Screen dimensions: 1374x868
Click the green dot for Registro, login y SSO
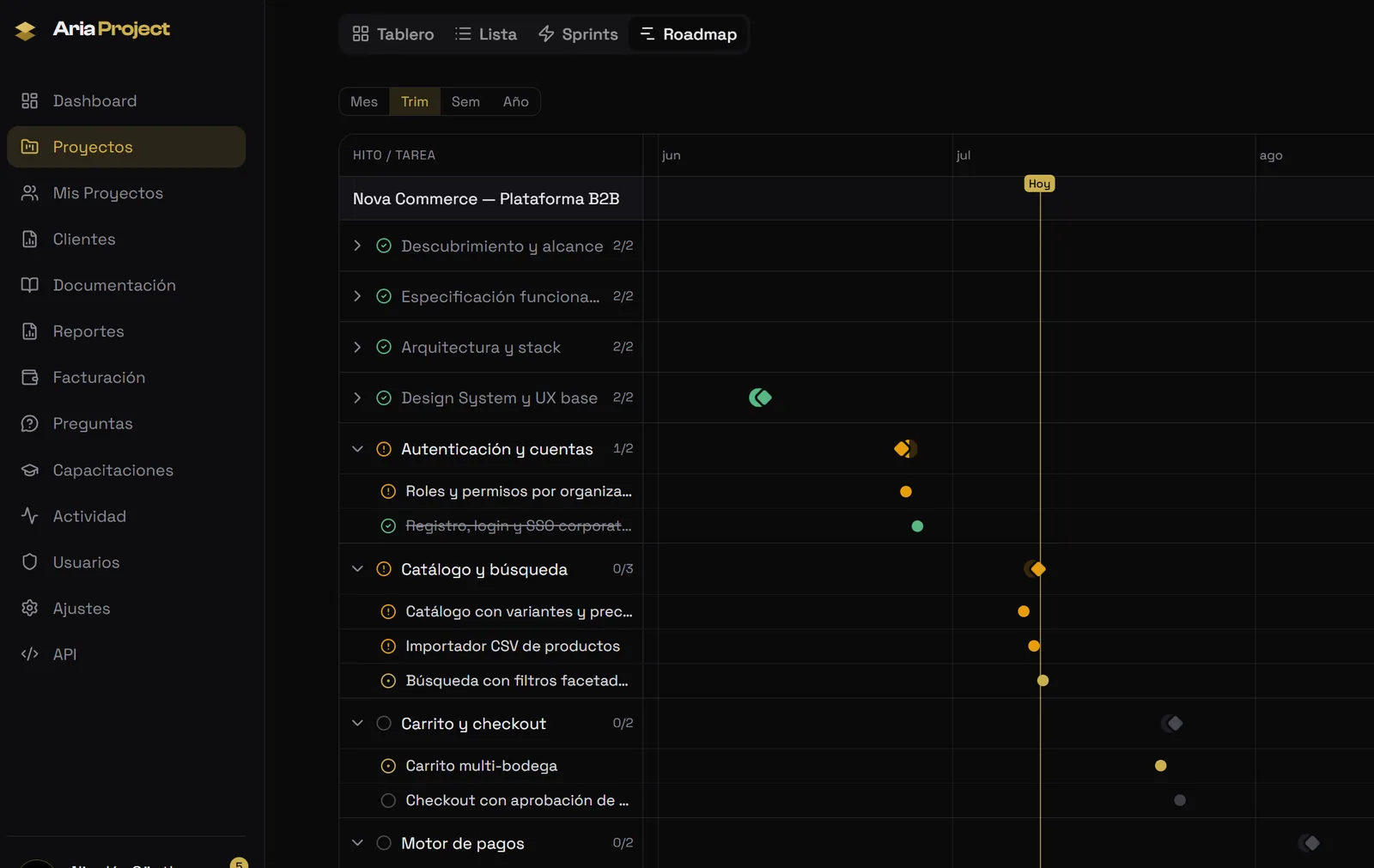pos(917,526)
